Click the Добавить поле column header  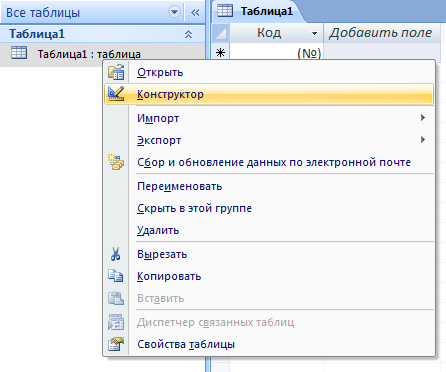[381, 33]
